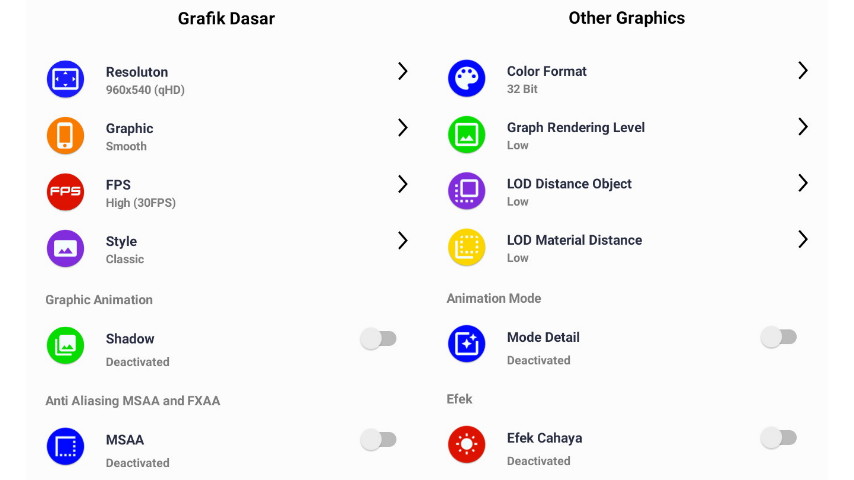This screenshot has width=854, height=480.
Task: Enable the Mode Detail toggle
Action: [779, 337]
